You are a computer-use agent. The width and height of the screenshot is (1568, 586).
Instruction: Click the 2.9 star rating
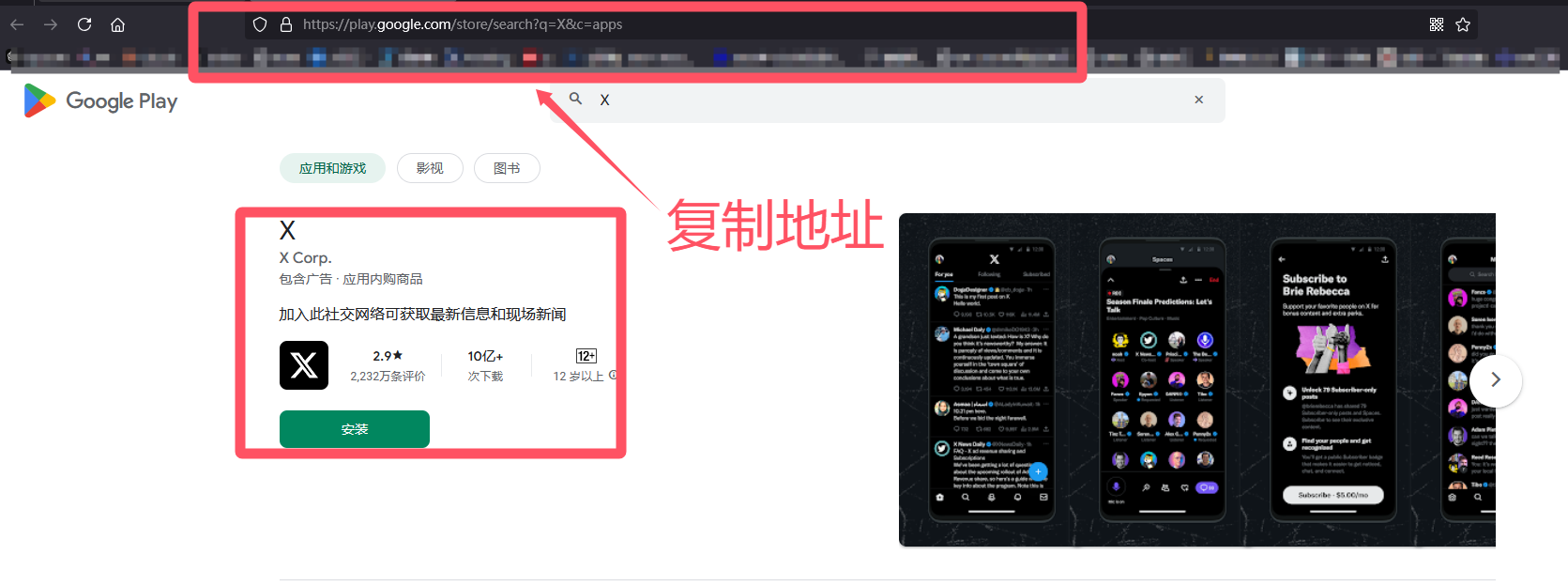[x=388, y=356]
